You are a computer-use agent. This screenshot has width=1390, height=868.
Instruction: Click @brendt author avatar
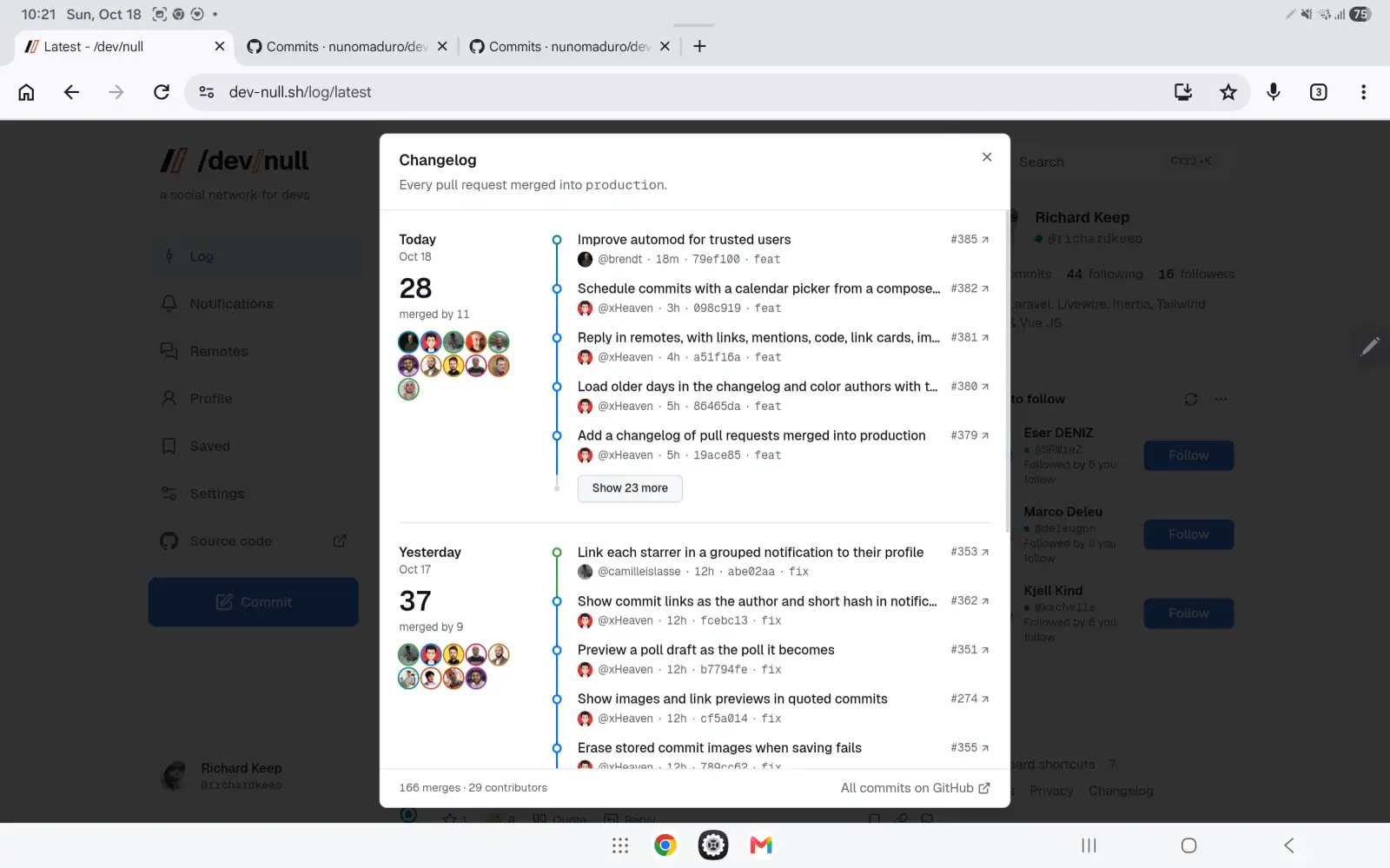pos(585,259)
